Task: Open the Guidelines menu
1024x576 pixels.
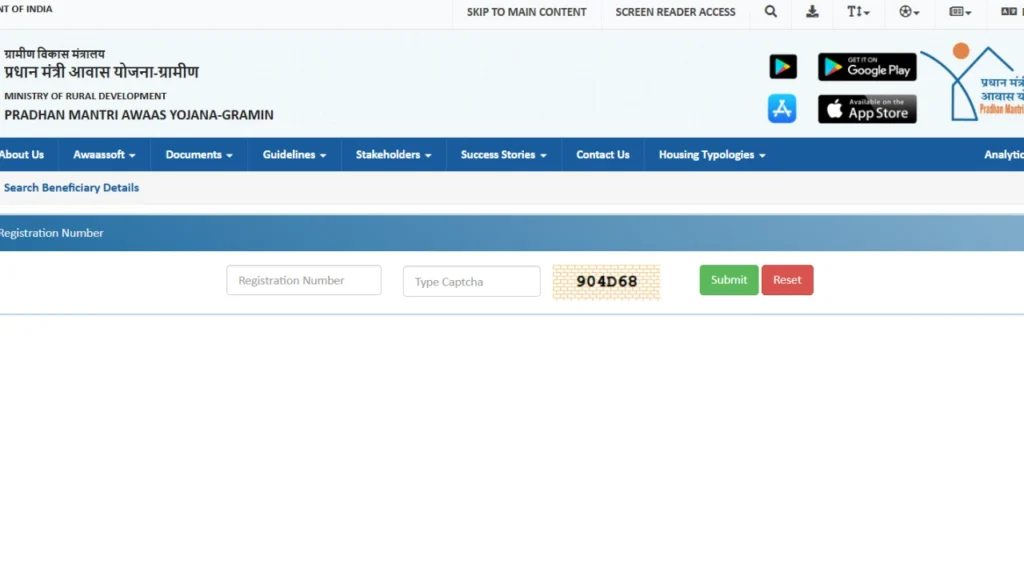Action: click(x=294, y=155)
